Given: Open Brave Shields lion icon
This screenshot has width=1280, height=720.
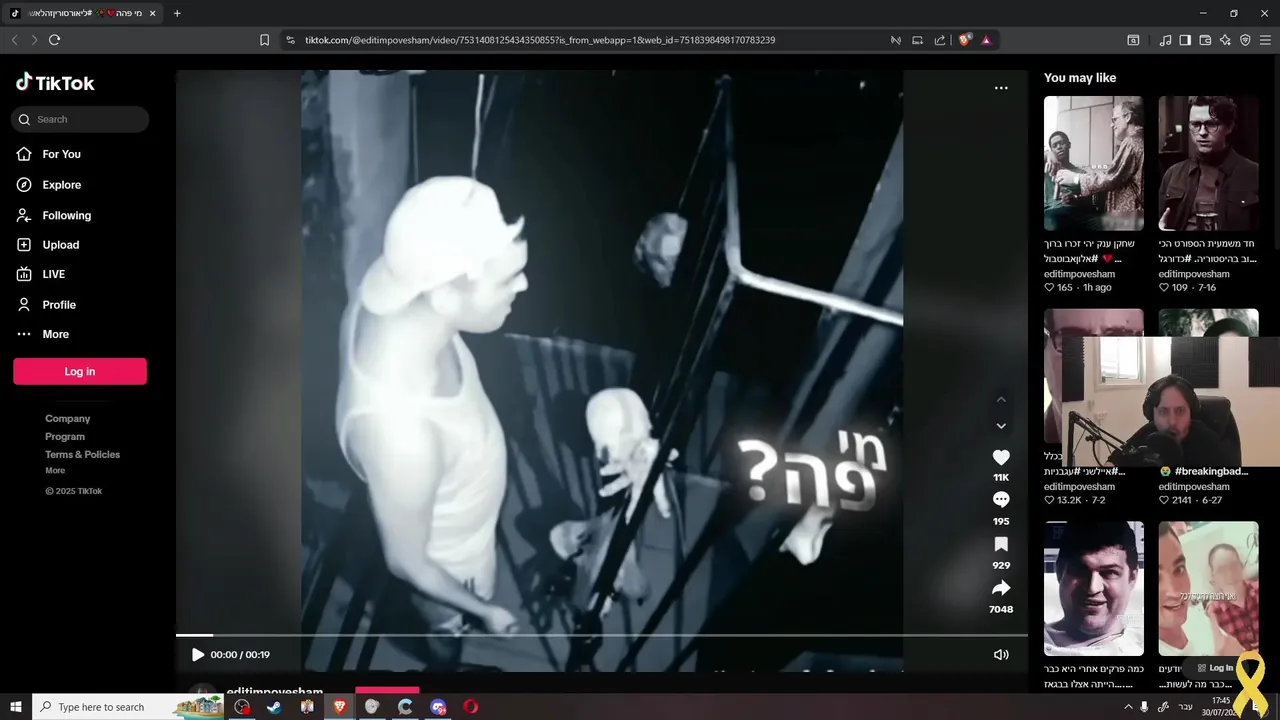Looking at the screenshot, I should (x=964, y=40).
